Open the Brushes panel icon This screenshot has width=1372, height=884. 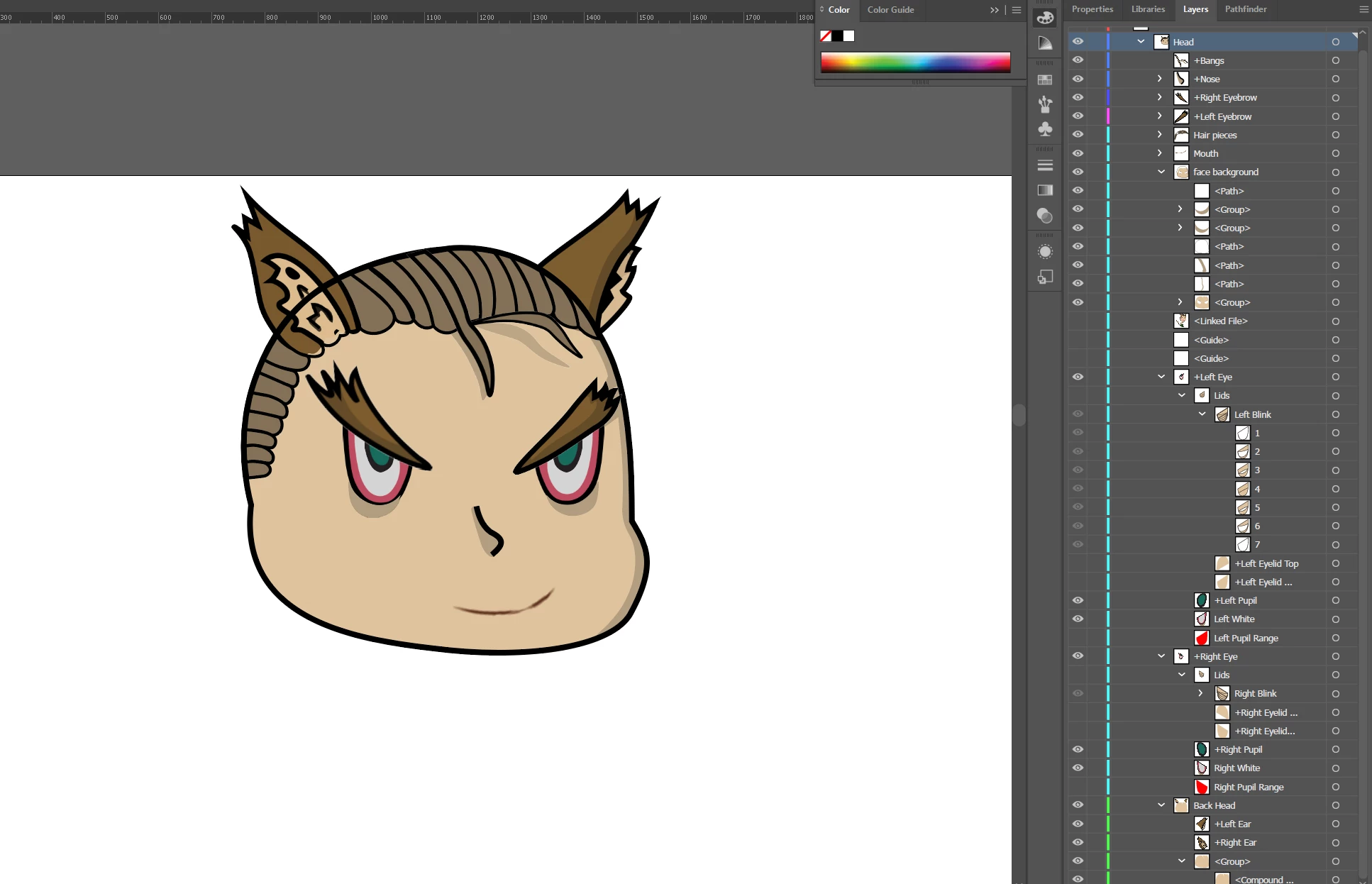1045,104
